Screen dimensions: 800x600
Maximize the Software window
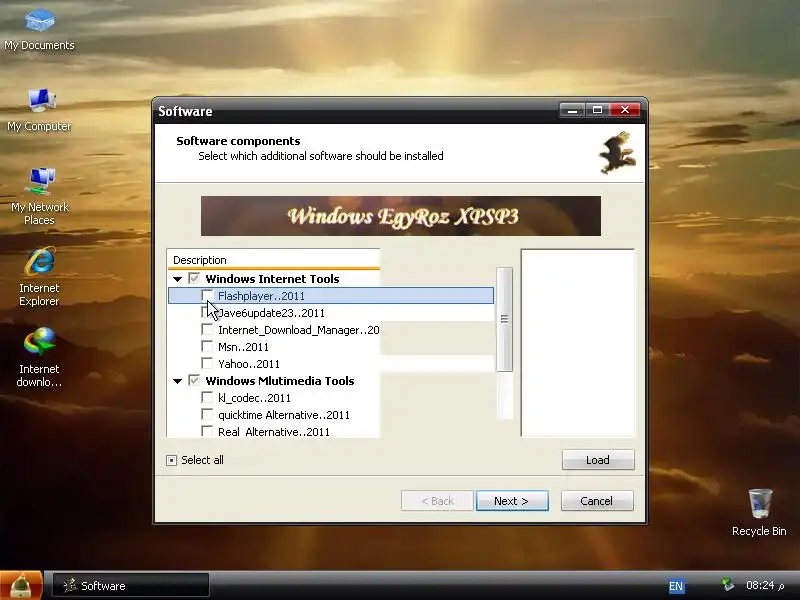[x=598, y=110]
